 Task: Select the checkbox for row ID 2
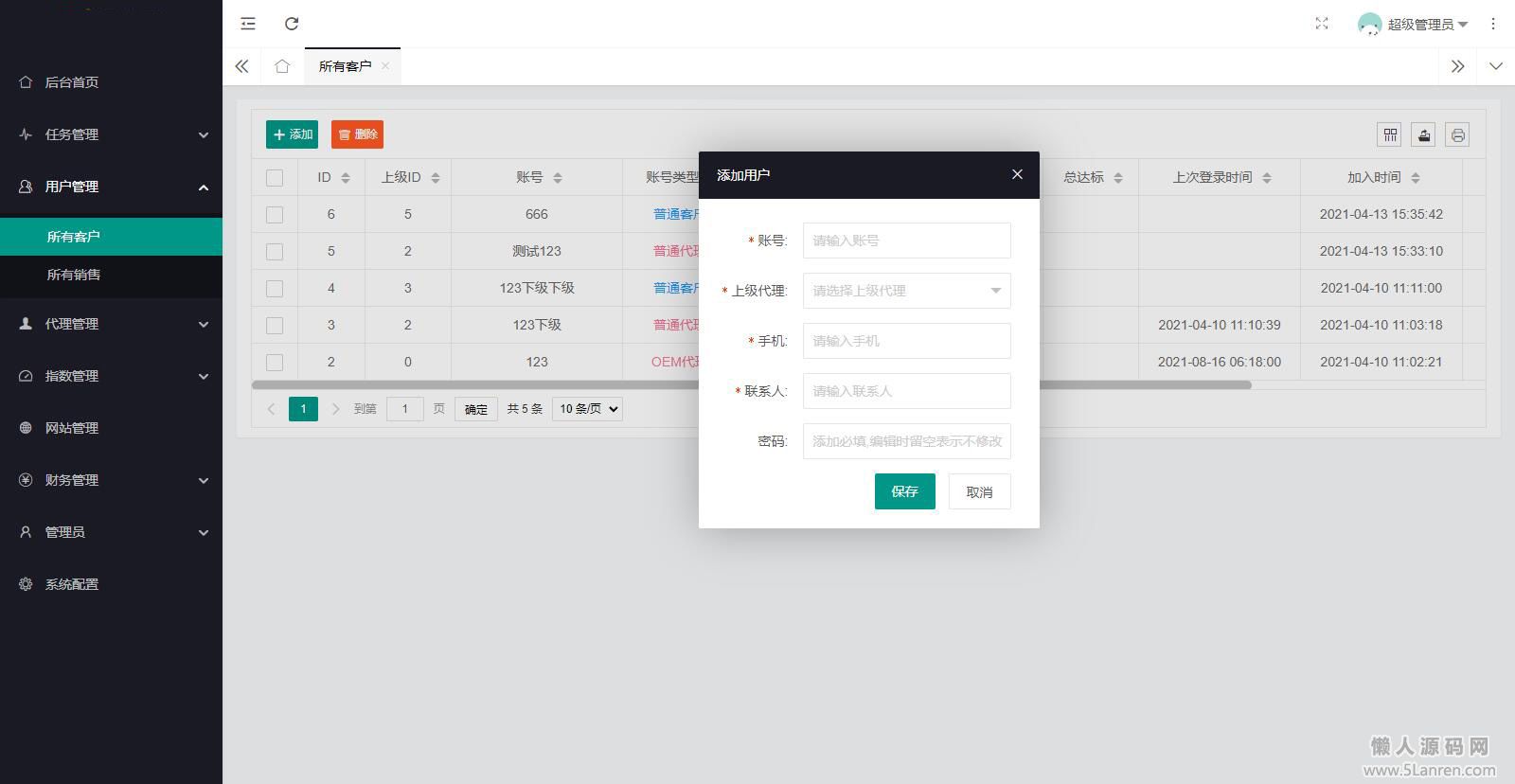coord(275,363)
